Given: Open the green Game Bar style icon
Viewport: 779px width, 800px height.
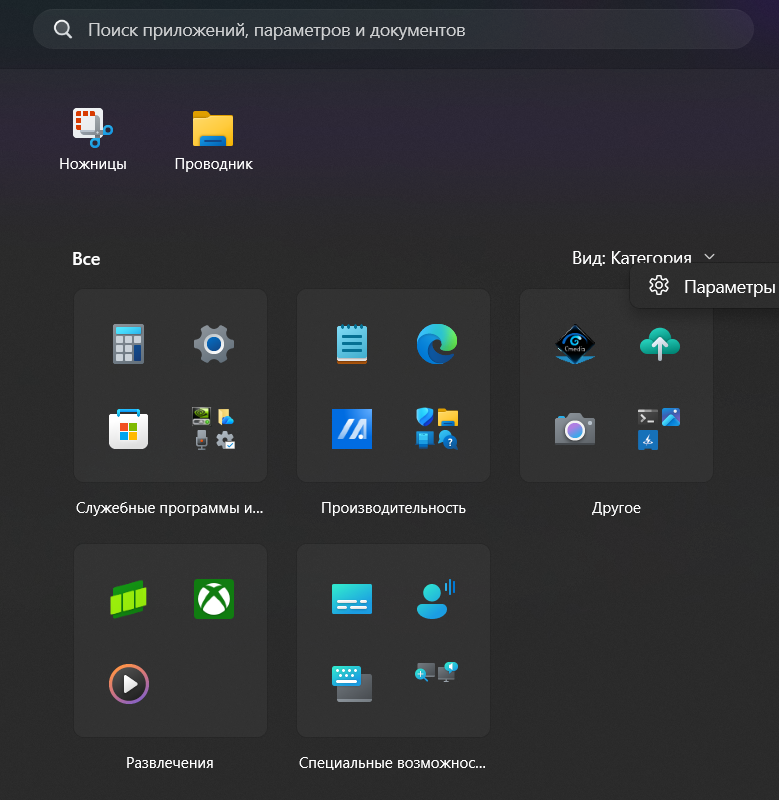Looking at the screenshot, I should click(x=129, y=599).
